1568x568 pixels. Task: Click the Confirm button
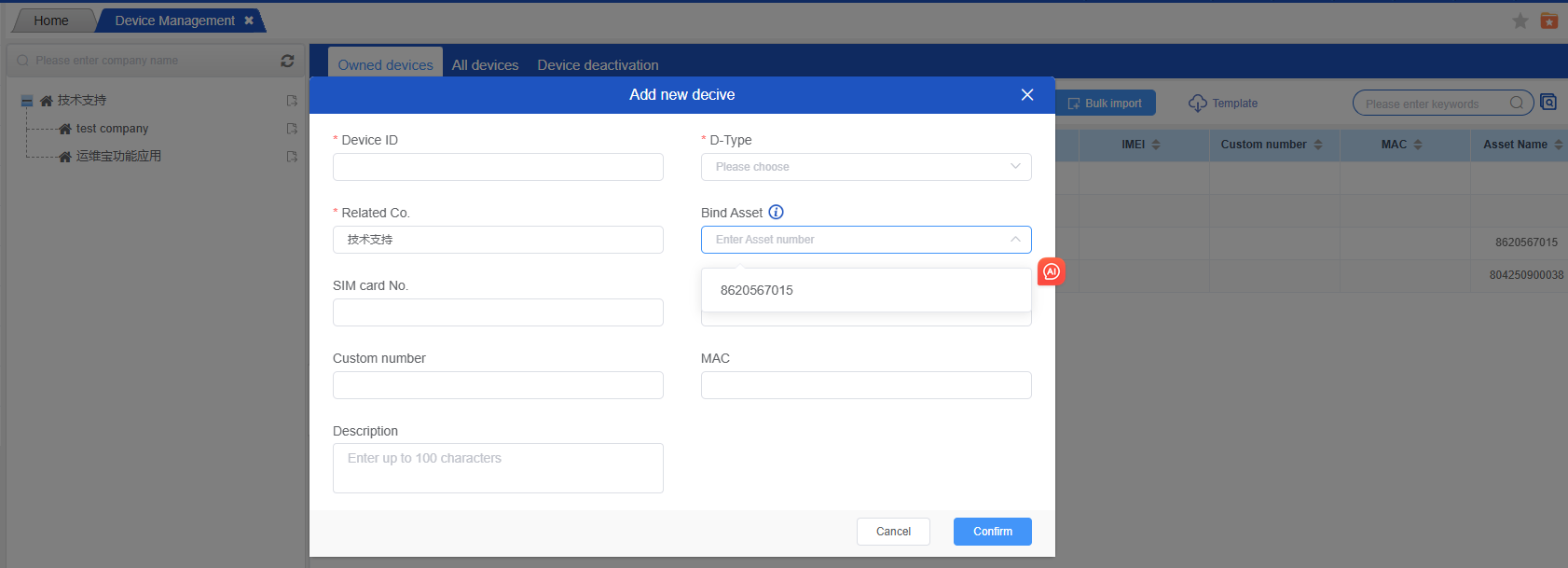992,532
